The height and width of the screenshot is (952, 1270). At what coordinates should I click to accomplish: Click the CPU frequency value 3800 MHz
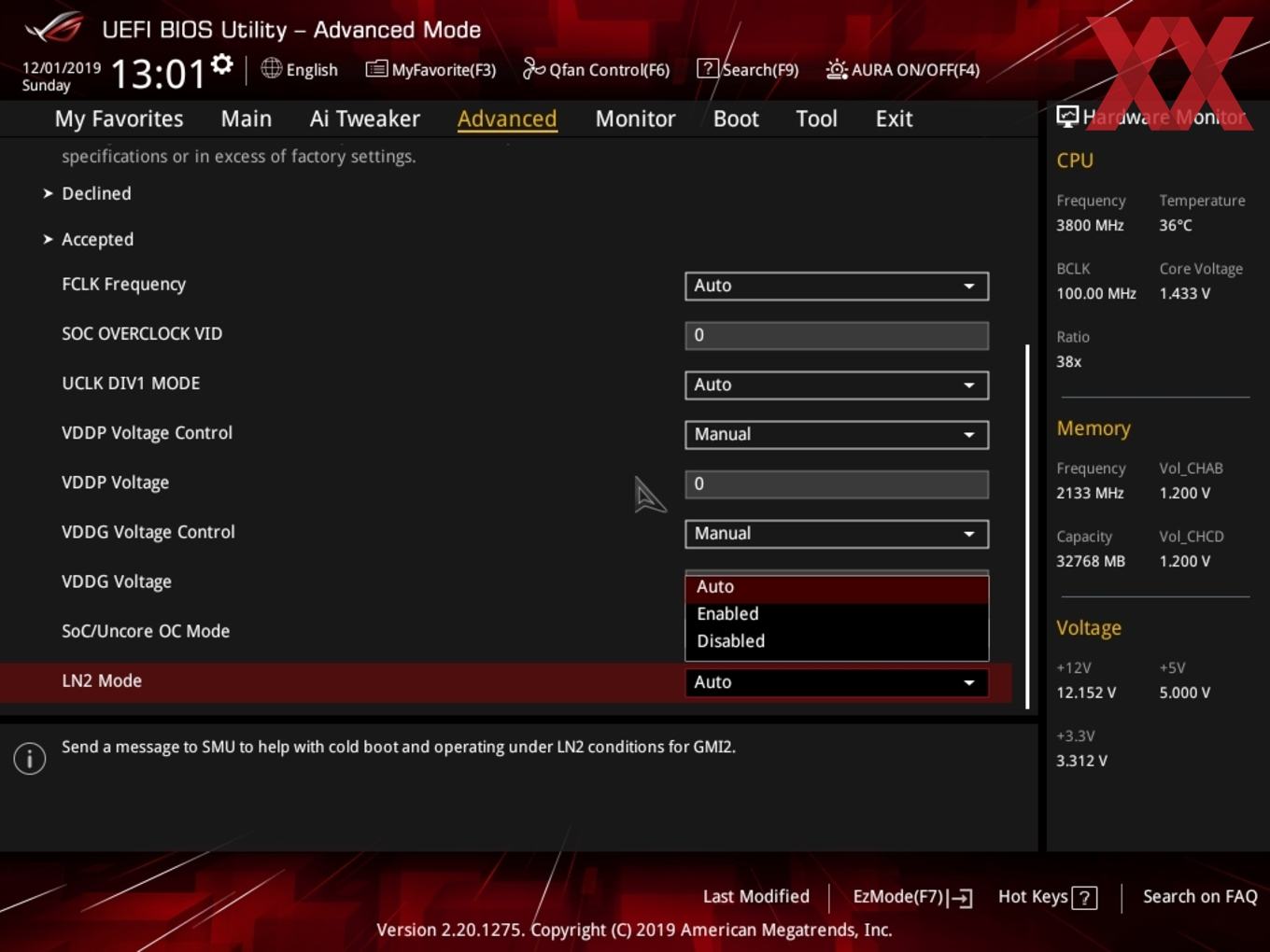[x=1090, y=225]
